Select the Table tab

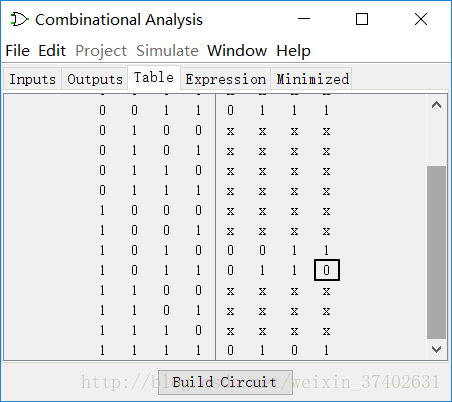coord(154,77)
